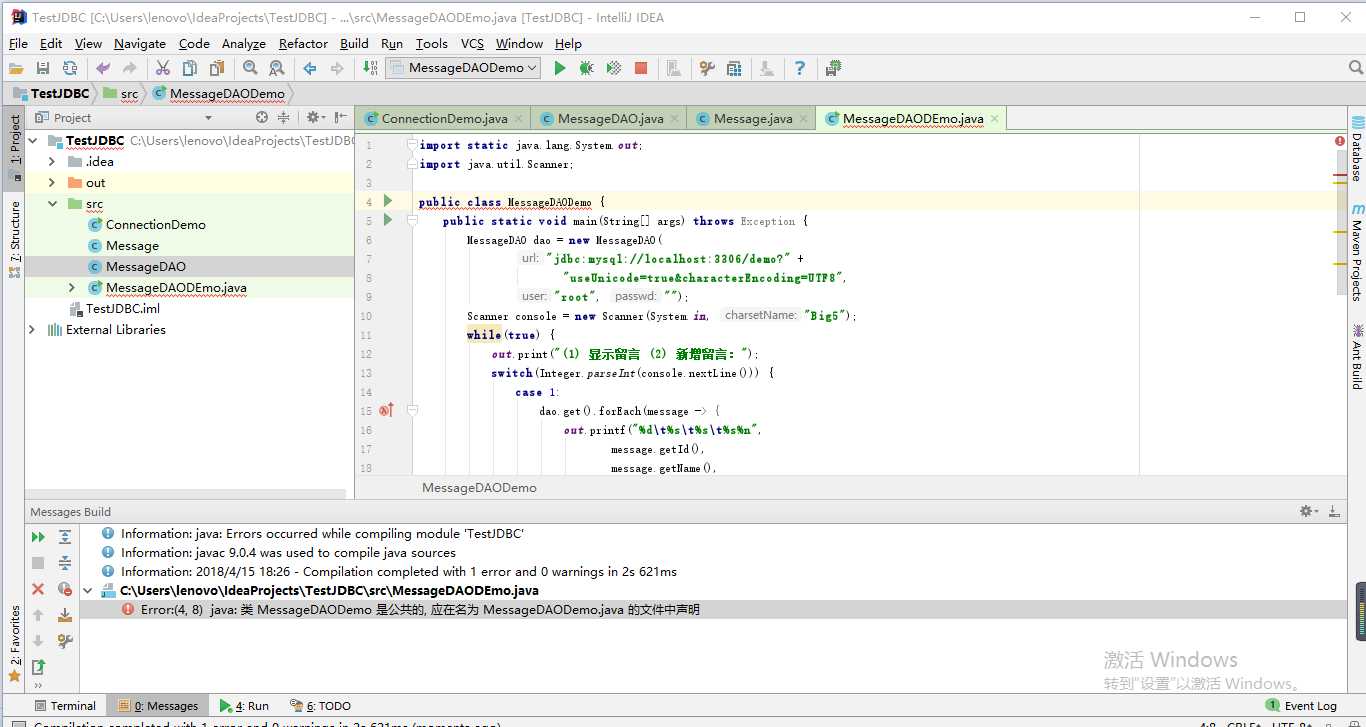The image size is (1366, 727).
Task: Open the 4: Run tool window
Action: [x=245, y=705]
